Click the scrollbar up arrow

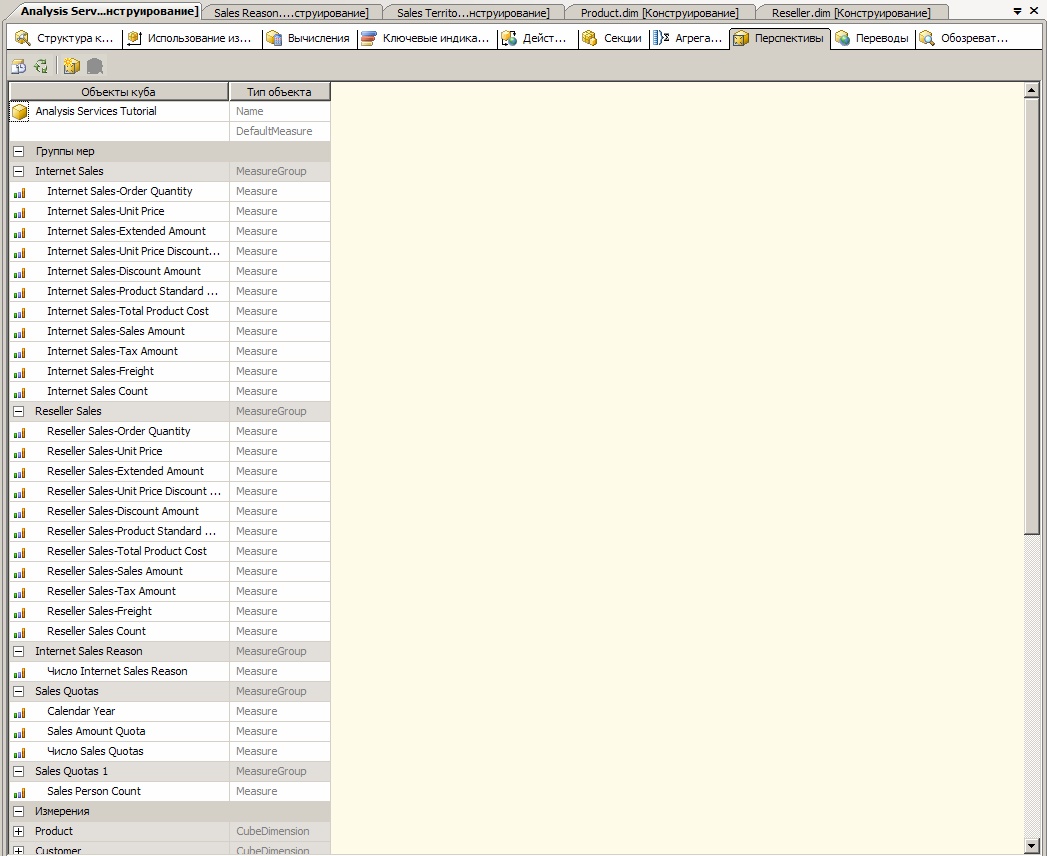tap(1032, 90)
